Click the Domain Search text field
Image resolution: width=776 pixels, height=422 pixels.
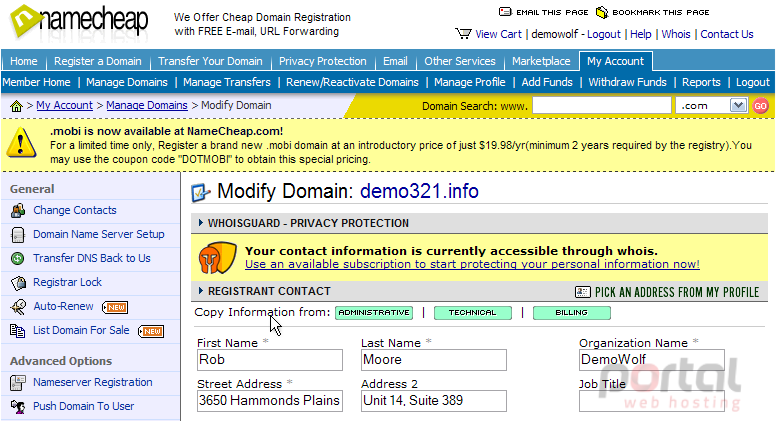602,105
